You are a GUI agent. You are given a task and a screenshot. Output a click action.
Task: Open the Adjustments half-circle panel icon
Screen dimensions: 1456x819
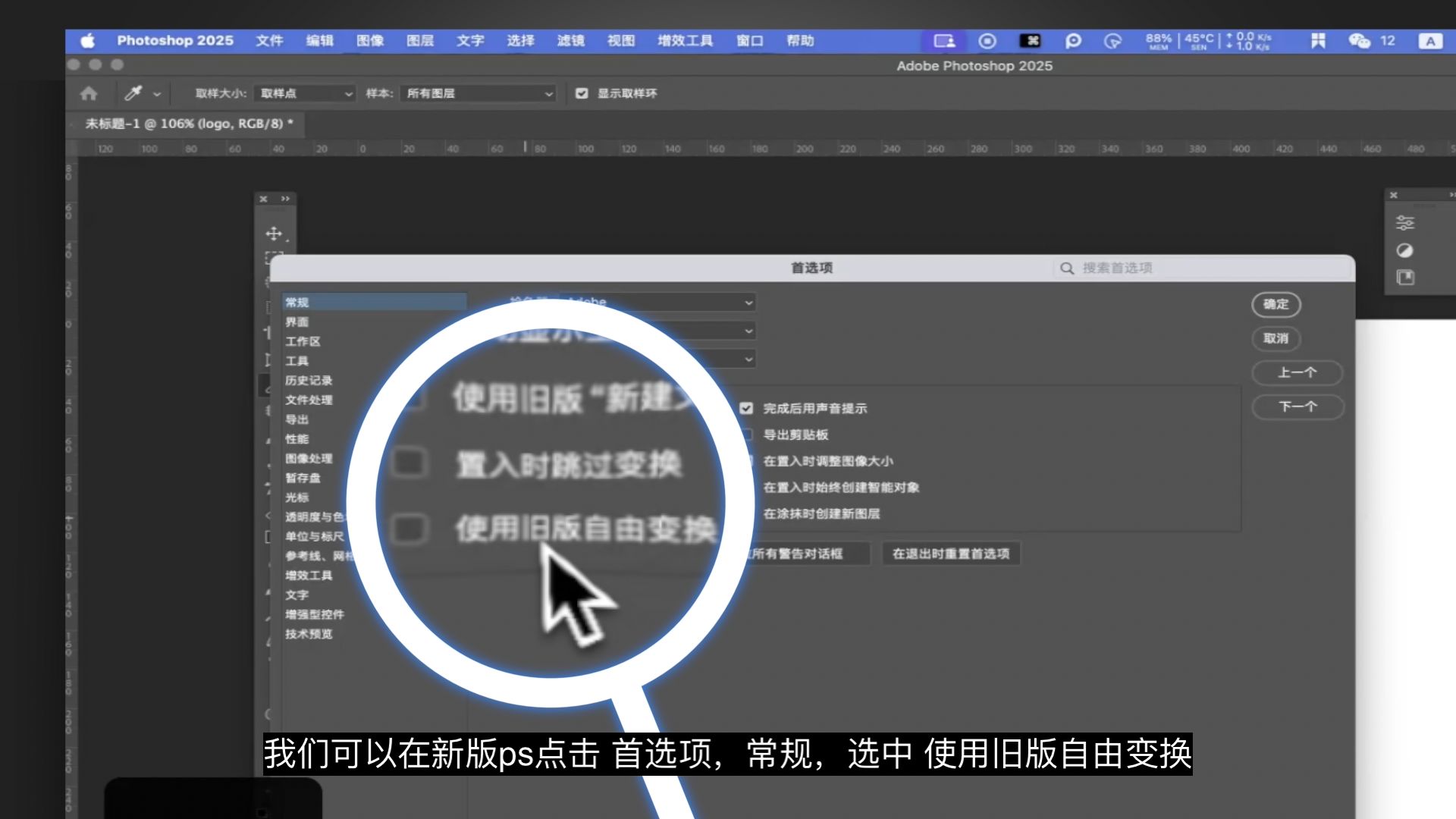coord(1404,250)
